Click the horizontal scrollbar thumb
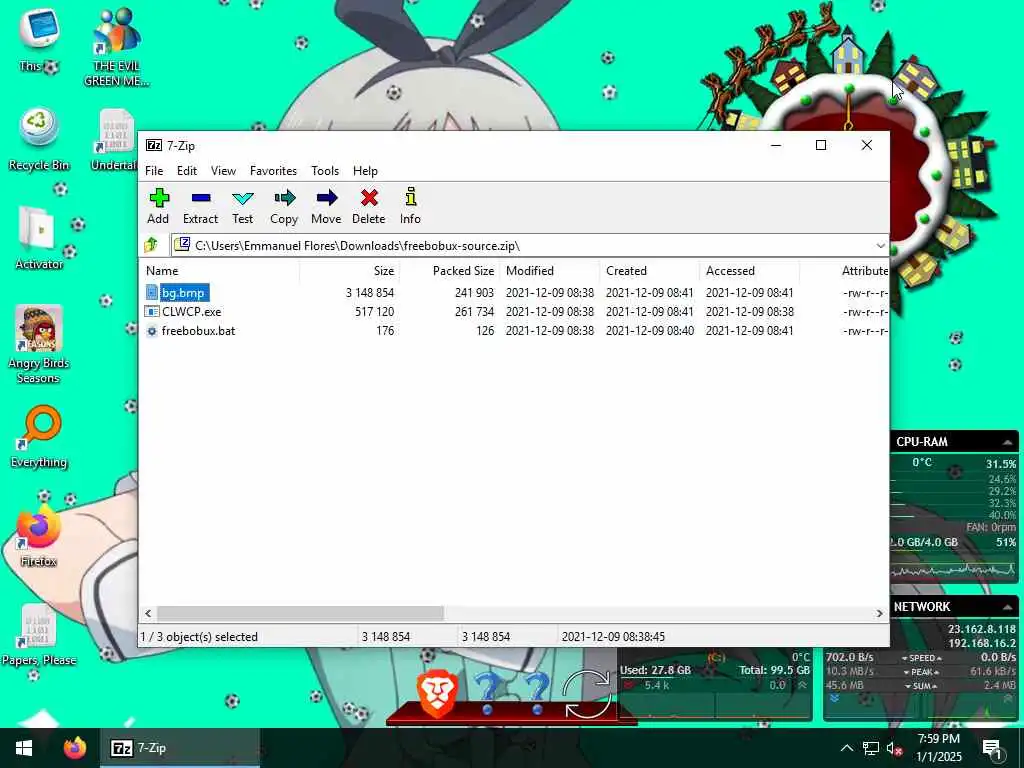This screenshot has height=768, width=1024. 300,613
